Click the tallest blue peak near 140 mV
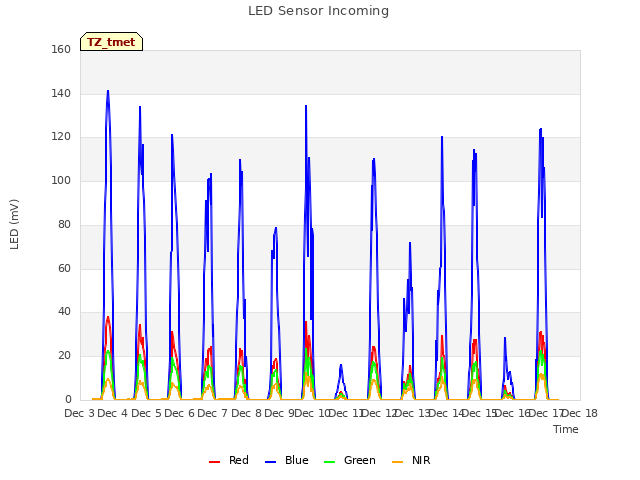This screenshot has width=640, height=480. 108,91
